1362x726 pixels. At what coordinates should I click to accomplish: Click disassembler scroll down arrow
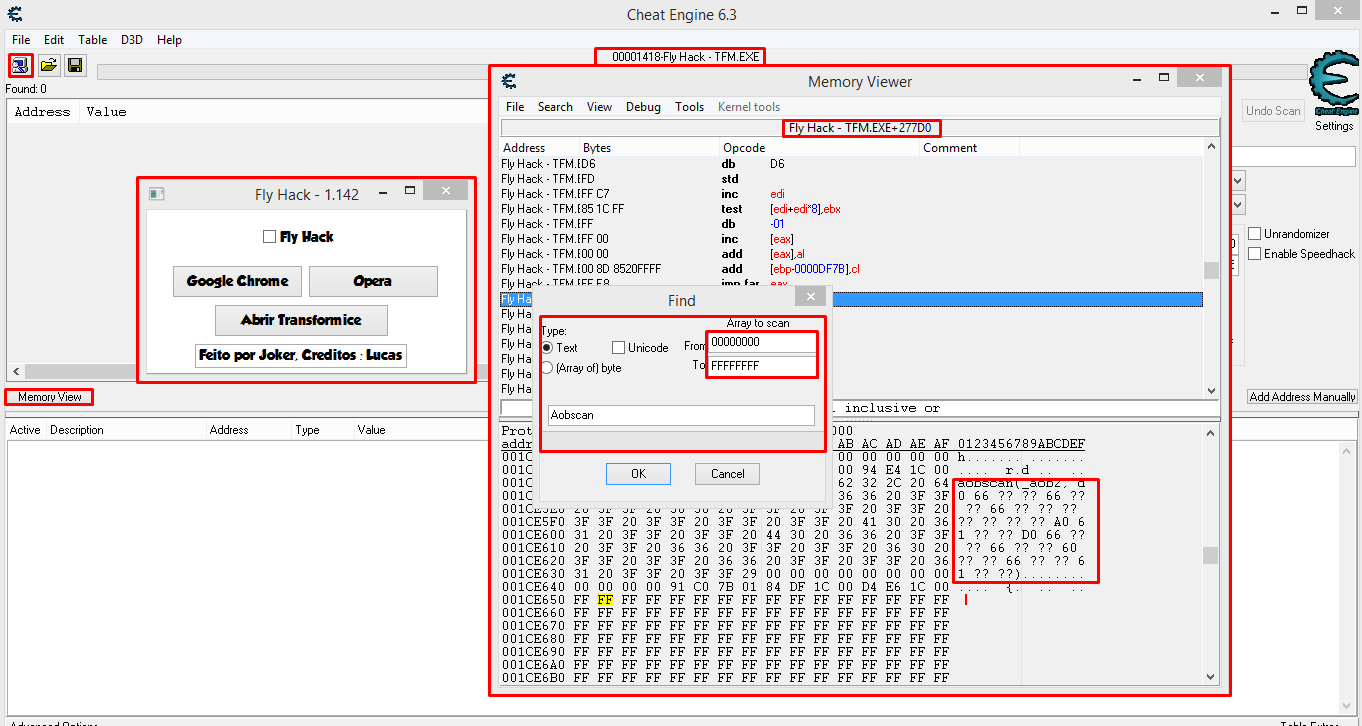1211,391
